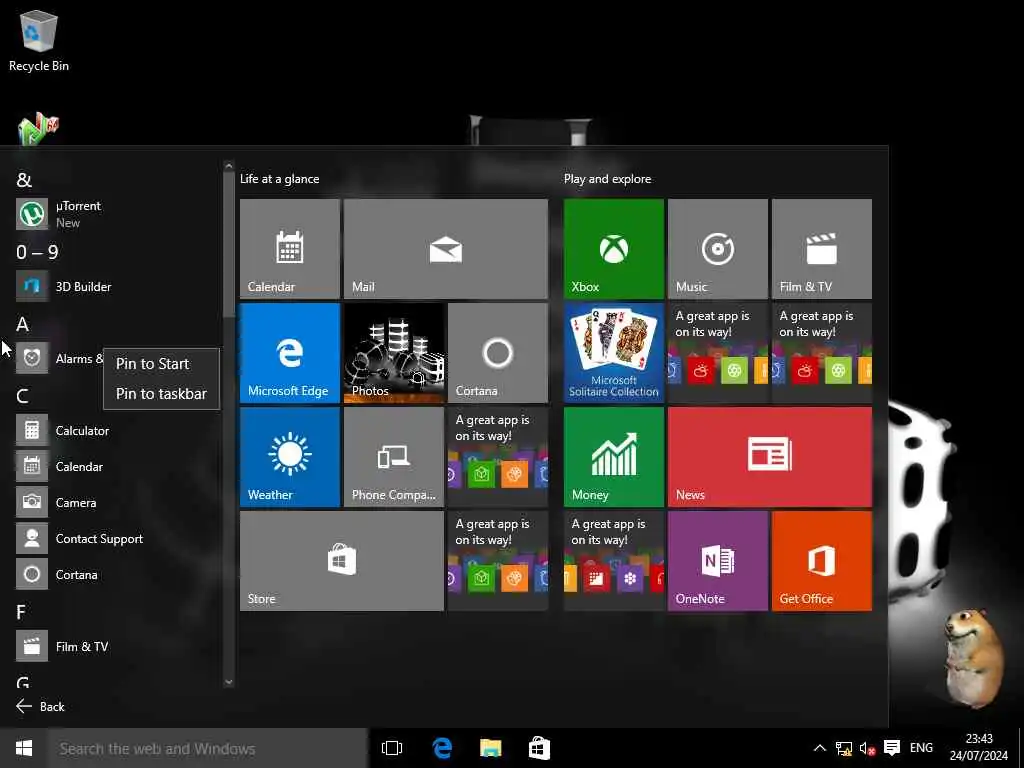Launch the OneNote tile

(718, 560)
